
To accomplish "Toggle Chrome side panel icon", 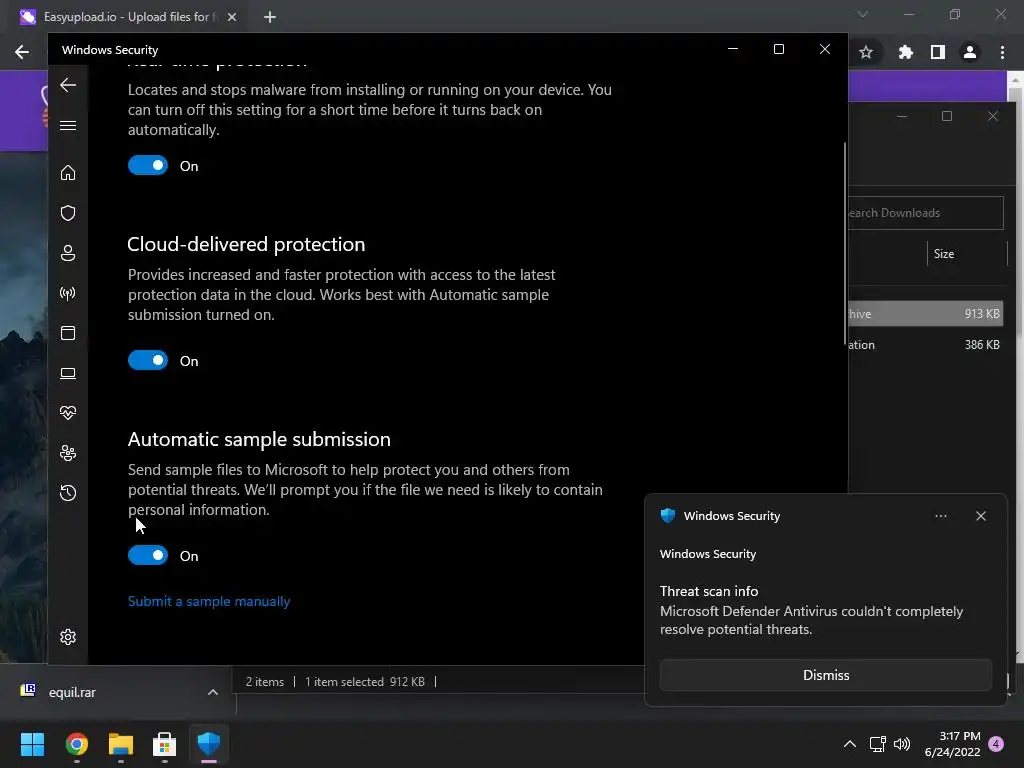I will (938, 52).
